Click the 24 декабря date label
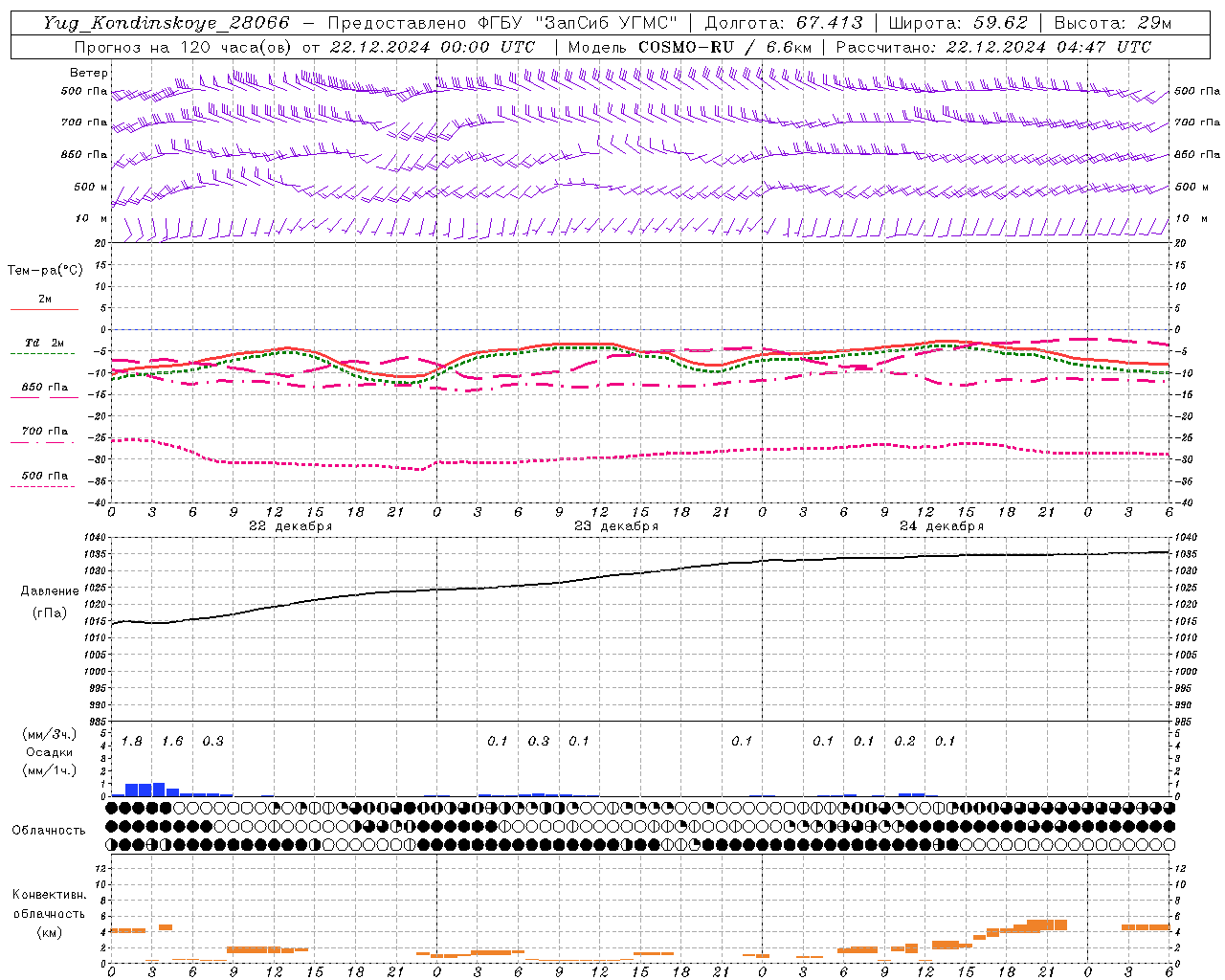Image resolution: width=1225 pixels, height=980 pixels. tap(942, 526)
